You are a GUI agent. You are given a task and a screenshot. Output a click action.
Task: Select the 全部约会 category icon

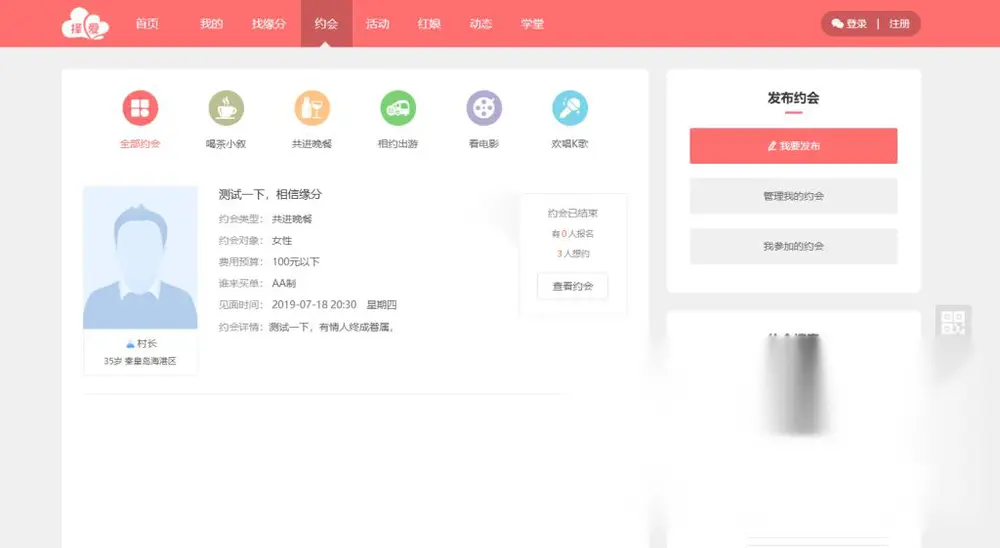pos(140,108)
